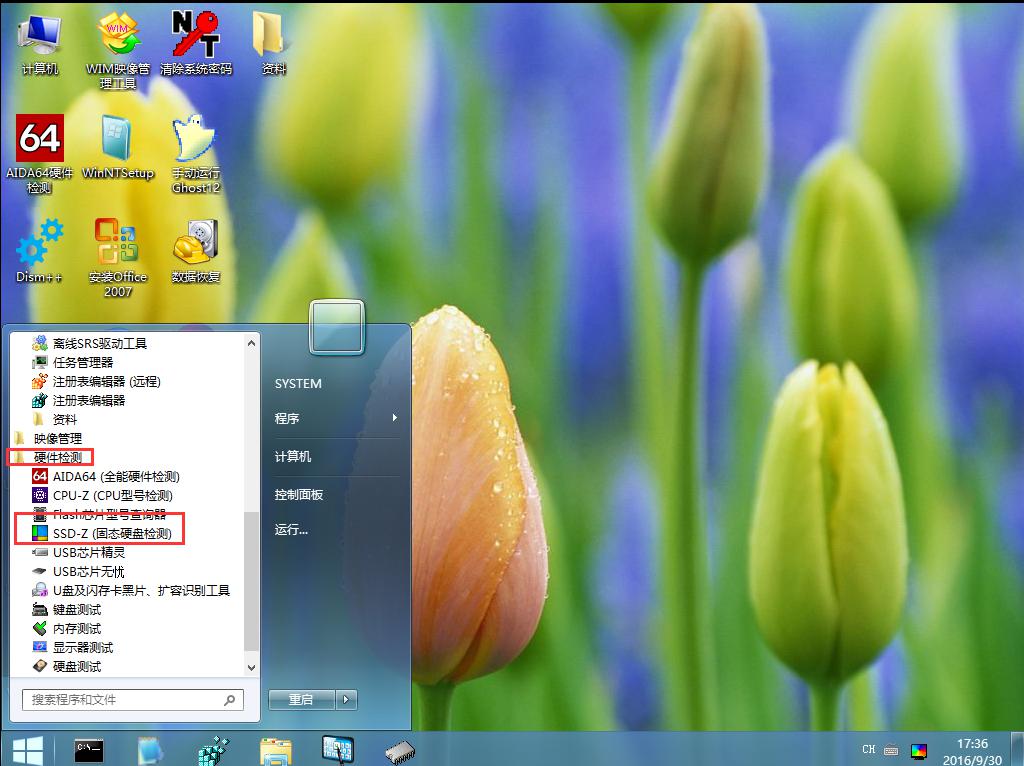This screenshot has width=1024, height=766.
Task: Open the 数据恢复 desktop shortcut
Action: [196, 251]
